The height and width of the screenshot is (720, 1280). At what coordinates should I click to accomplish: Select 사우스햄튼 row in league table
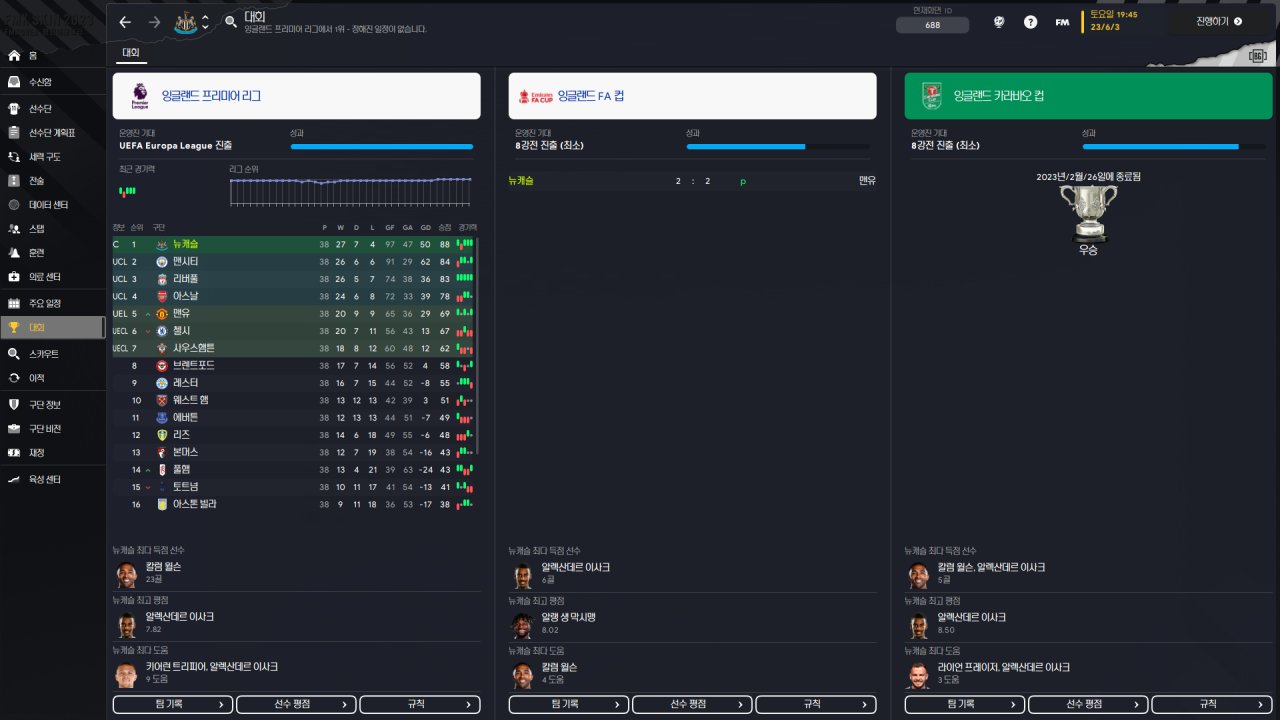[x=295, y=348]
